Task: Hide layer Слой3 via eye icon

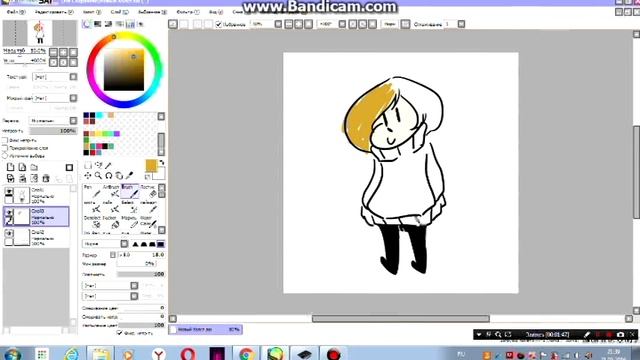Action: tap(9, 212)
